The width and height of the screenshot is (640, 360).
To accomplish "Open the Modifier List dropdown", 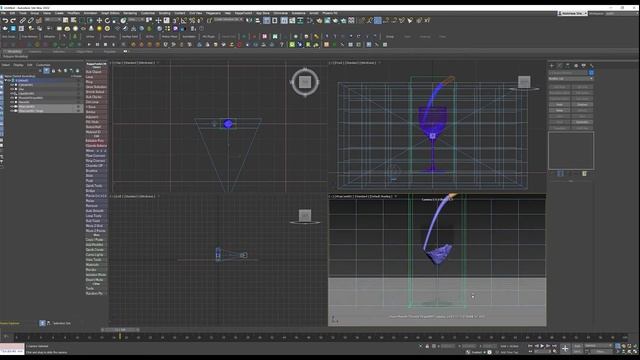I will pos(571,78).
